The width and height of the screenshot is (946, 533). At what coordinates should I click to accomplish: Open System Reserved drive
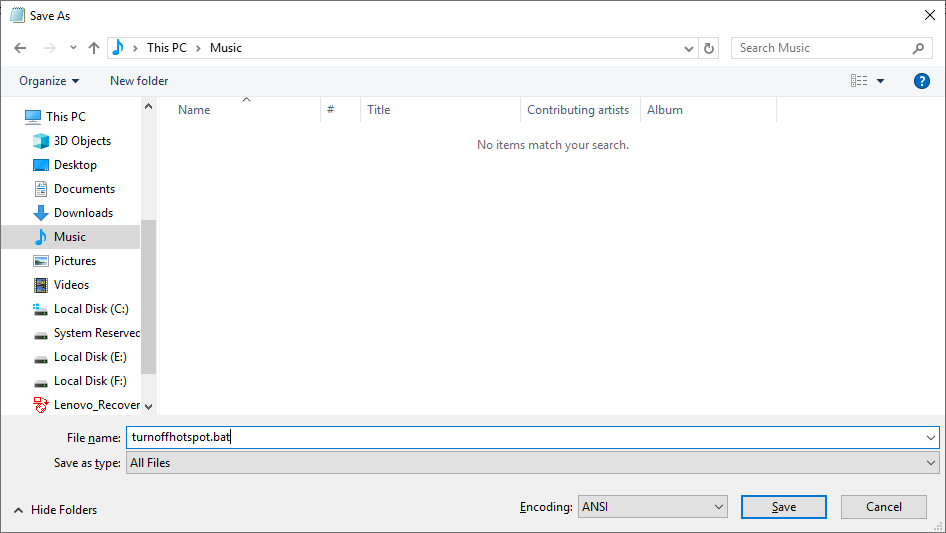pyautogui.click(x=97, y=333)
